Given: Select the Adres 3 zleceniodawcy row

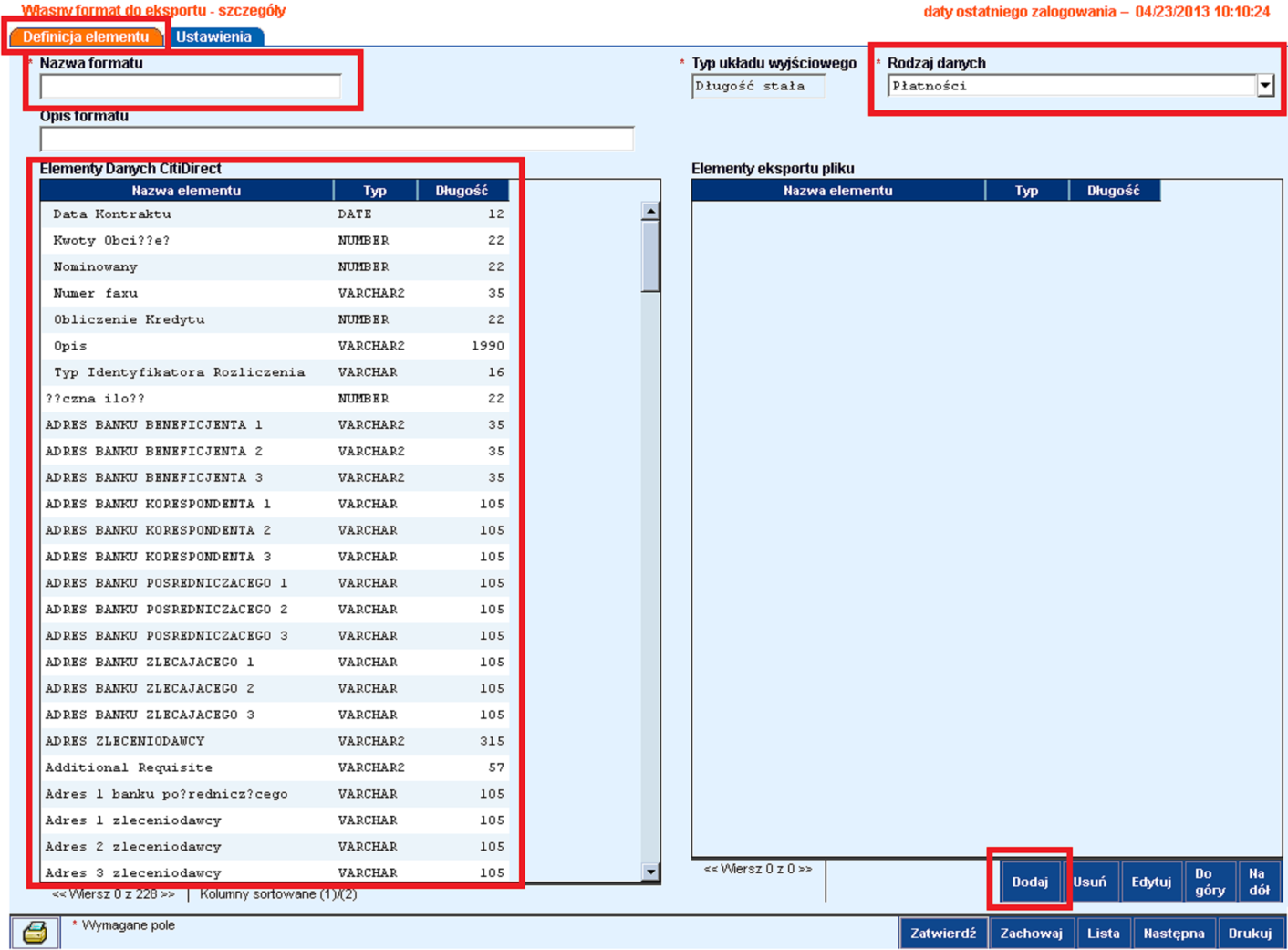Looking at the screenshot, I should tap(275, 872).
